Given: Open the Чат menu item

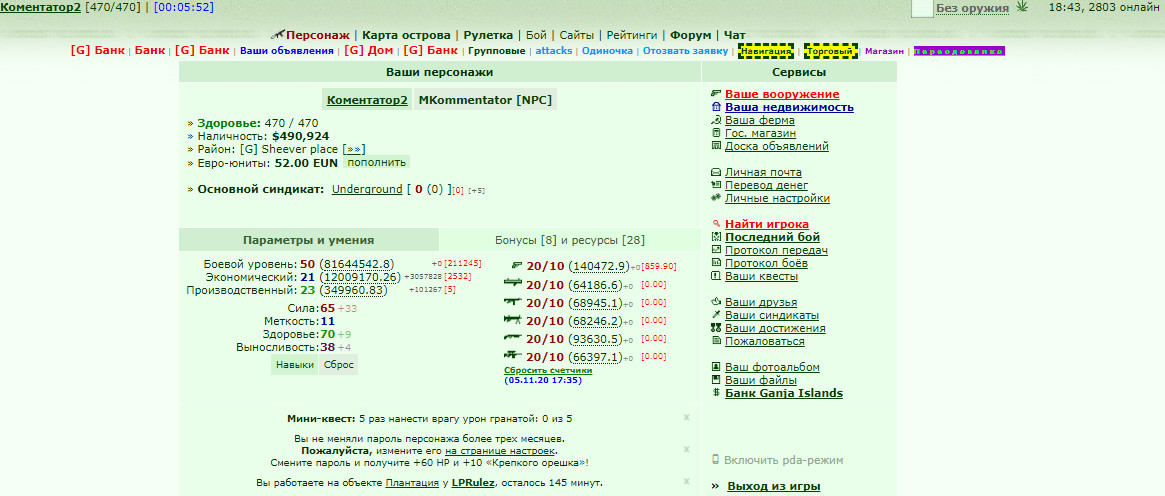Looking at the screenshot, I should click(735, 35).
